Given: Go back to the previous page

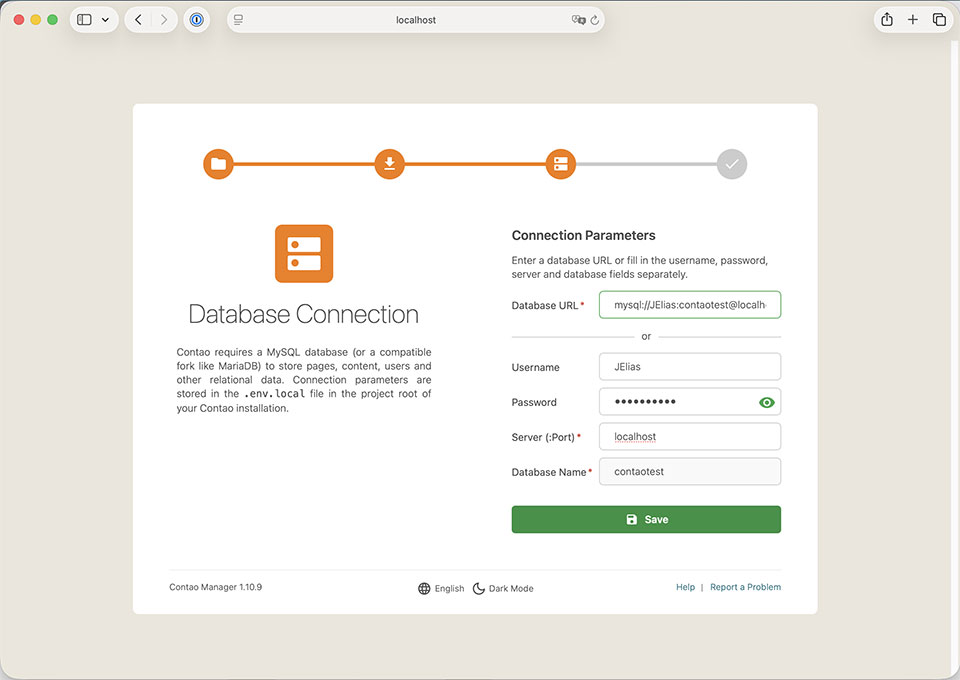Looking at the screenshot, I should [x=138, y=20].
